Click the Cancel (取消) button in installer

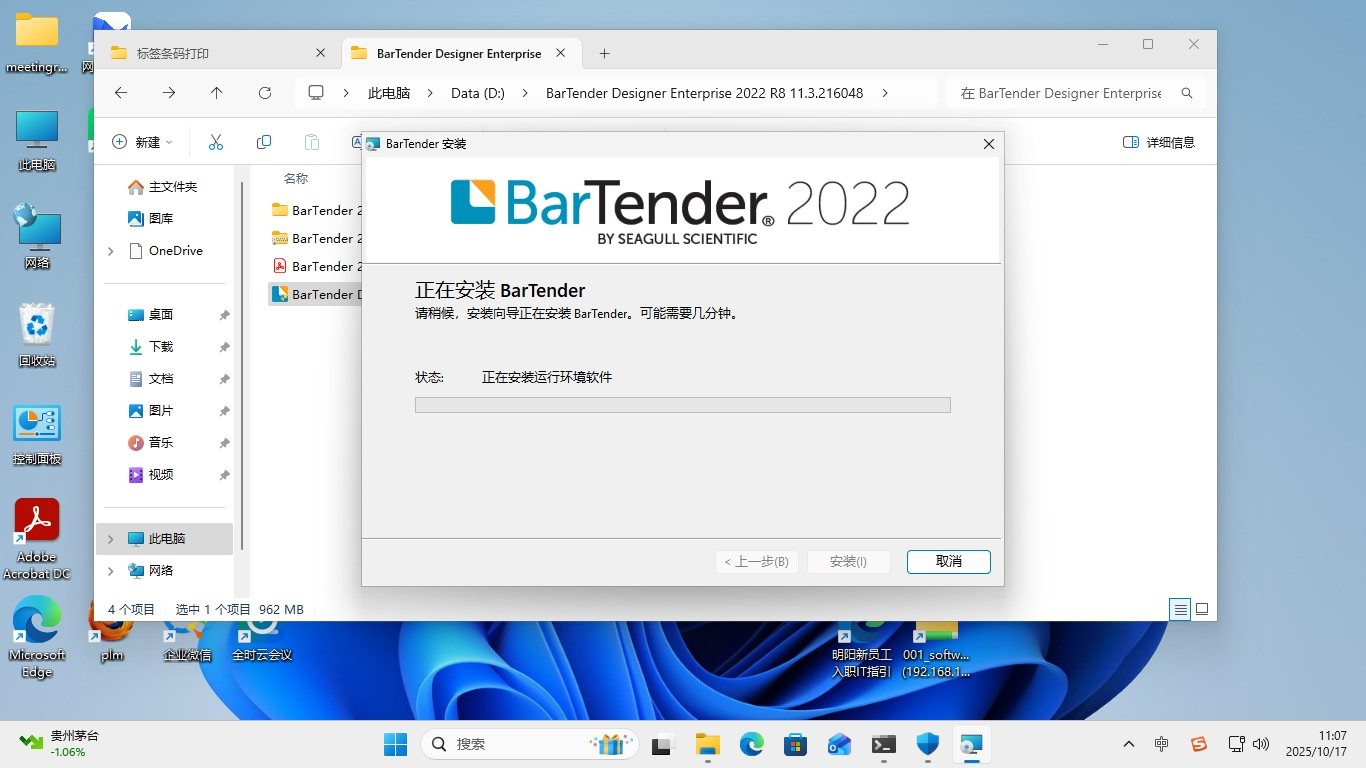[x=948, y=561]
